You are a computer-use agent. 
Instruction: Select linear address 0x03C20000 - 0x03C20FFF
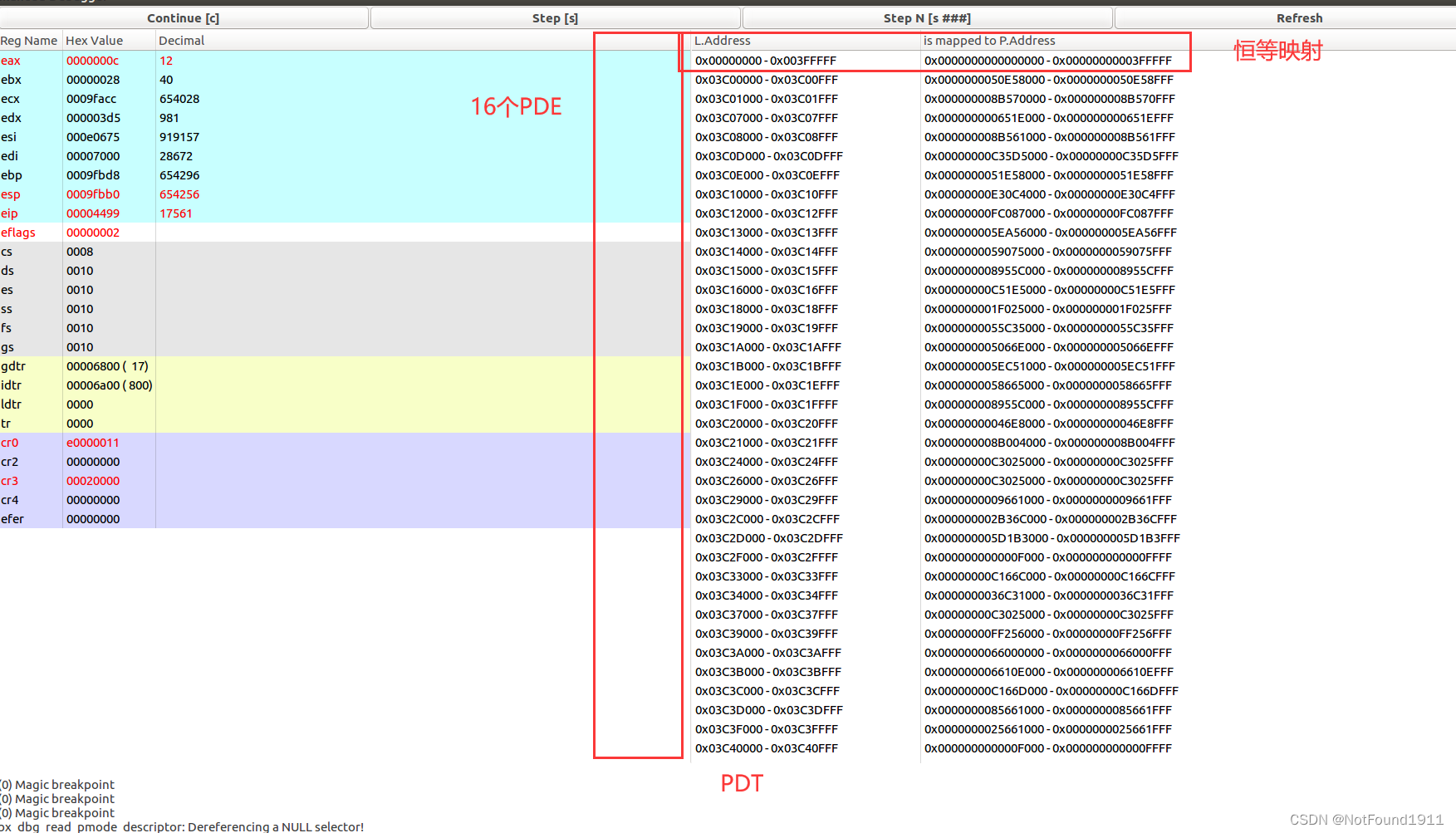pyautogui.click(x=767, y=424)
